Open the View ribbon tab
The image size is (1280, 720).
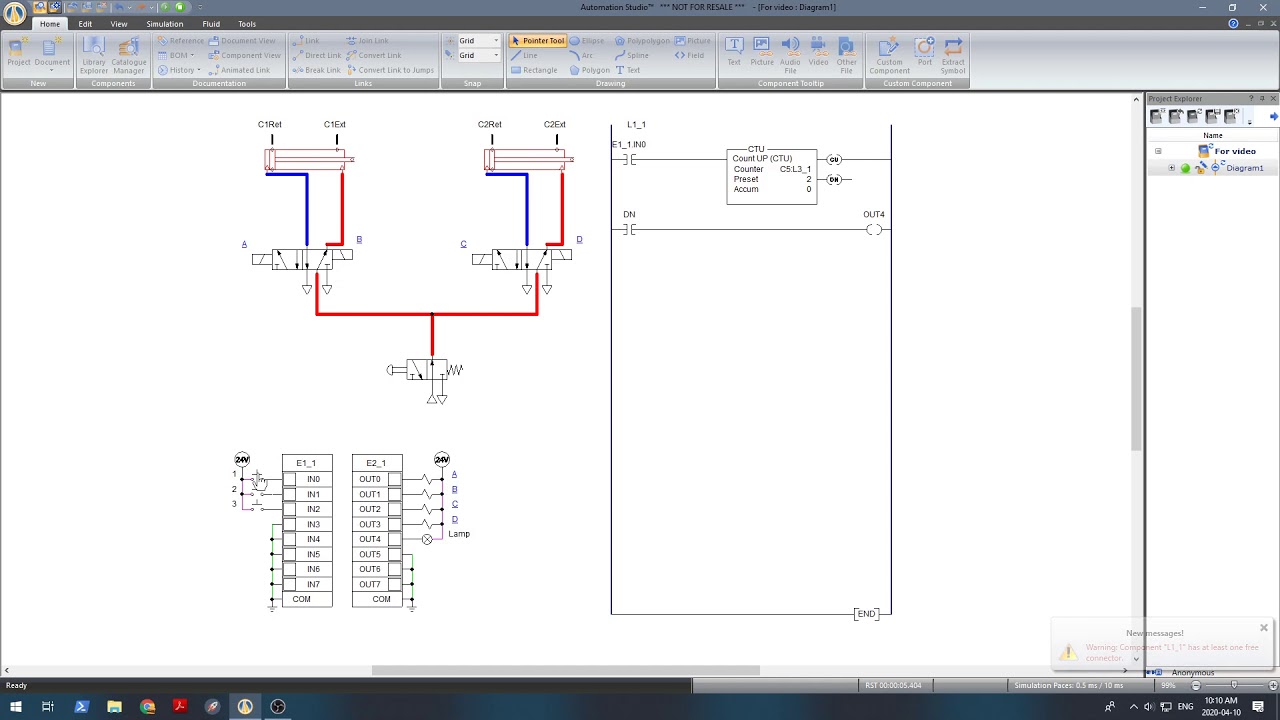(x=119, y=24)
